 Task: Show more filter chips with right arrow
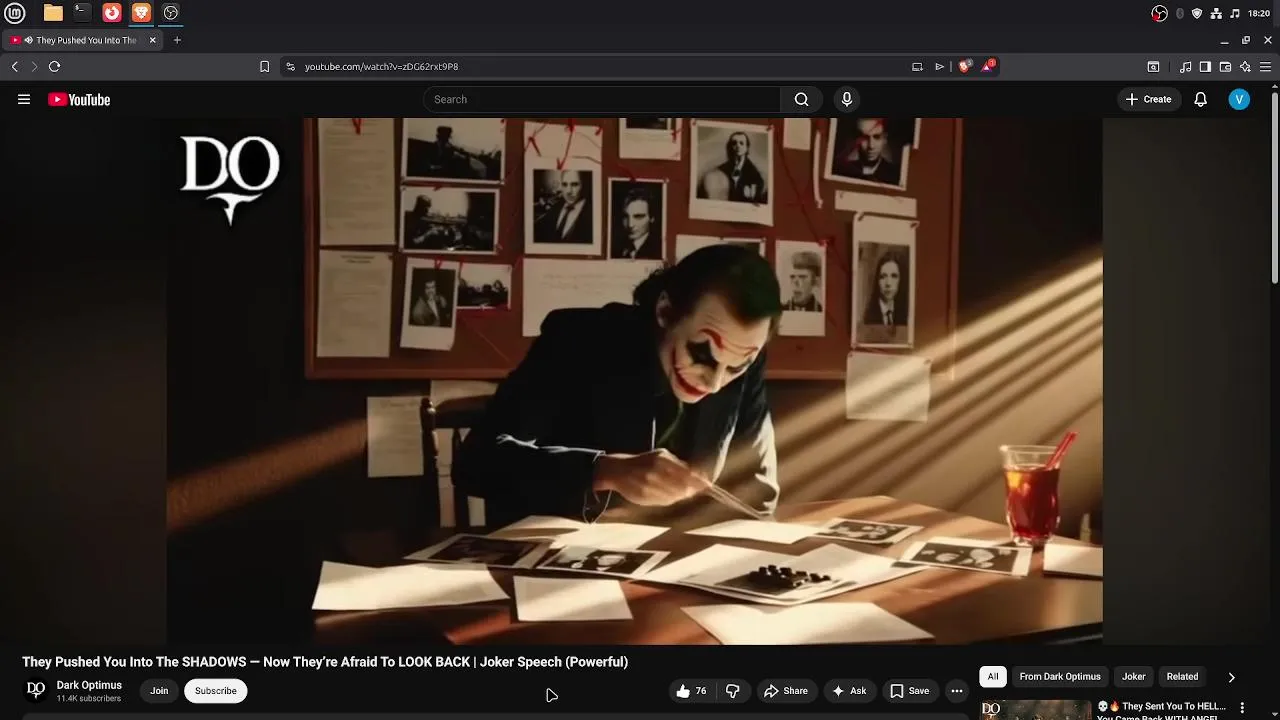pos(1231,677)
